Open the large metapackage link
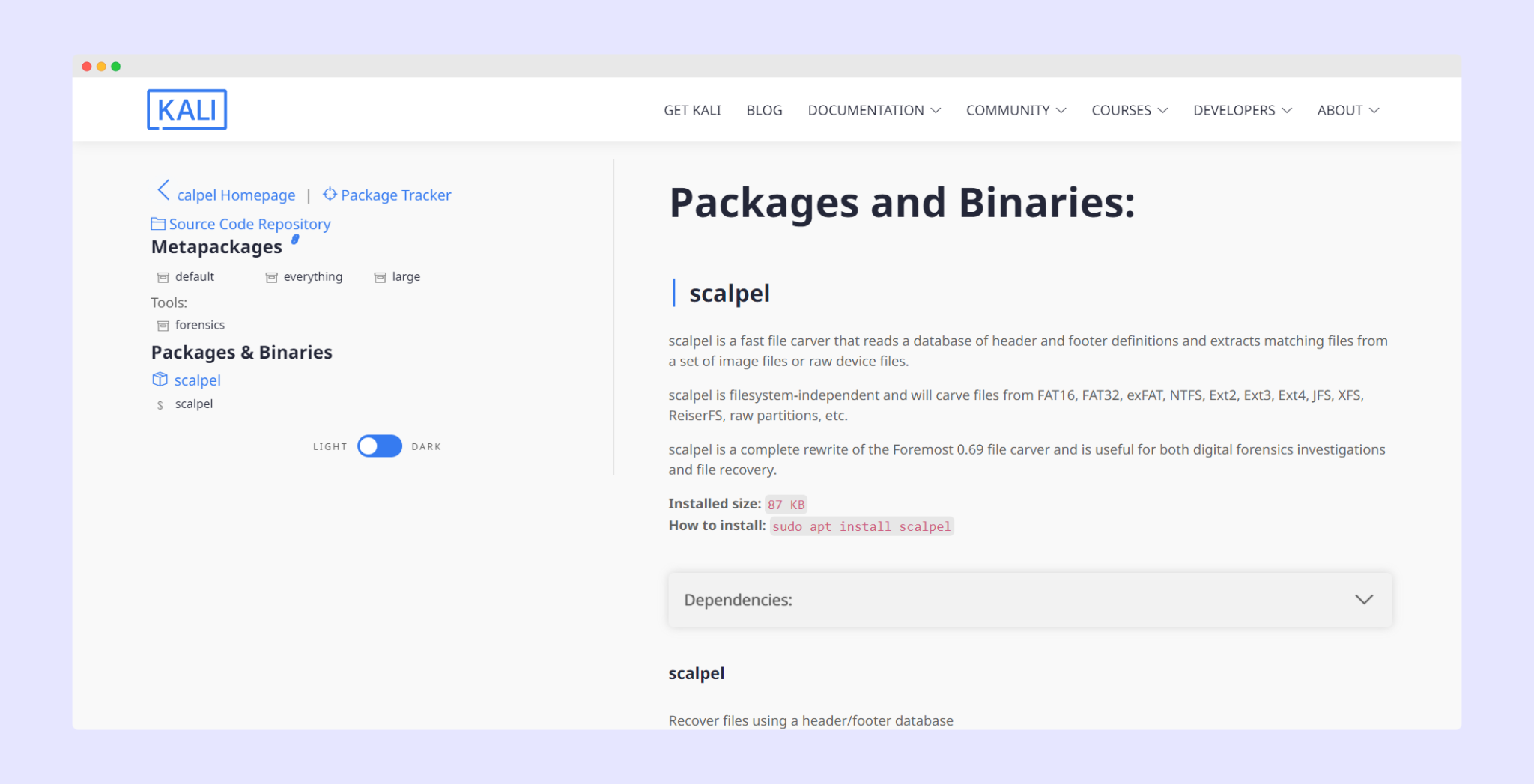The height and width of the screenshot is (784, 1534). tap(405, 276)
